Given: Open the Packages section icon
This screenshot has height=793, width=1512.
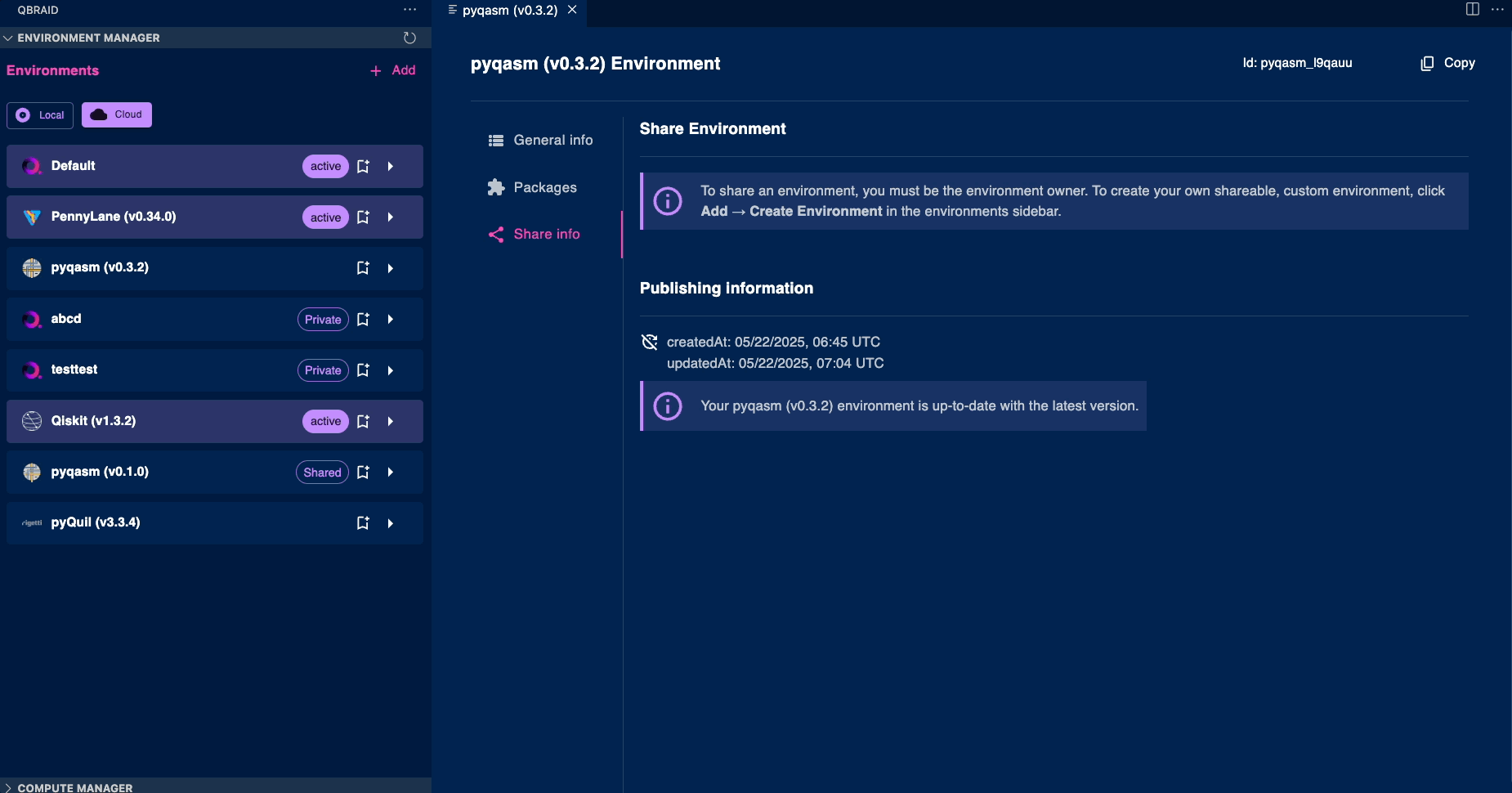Looking at the screenshot, I should pyautogui.click(x=496, y=187).
